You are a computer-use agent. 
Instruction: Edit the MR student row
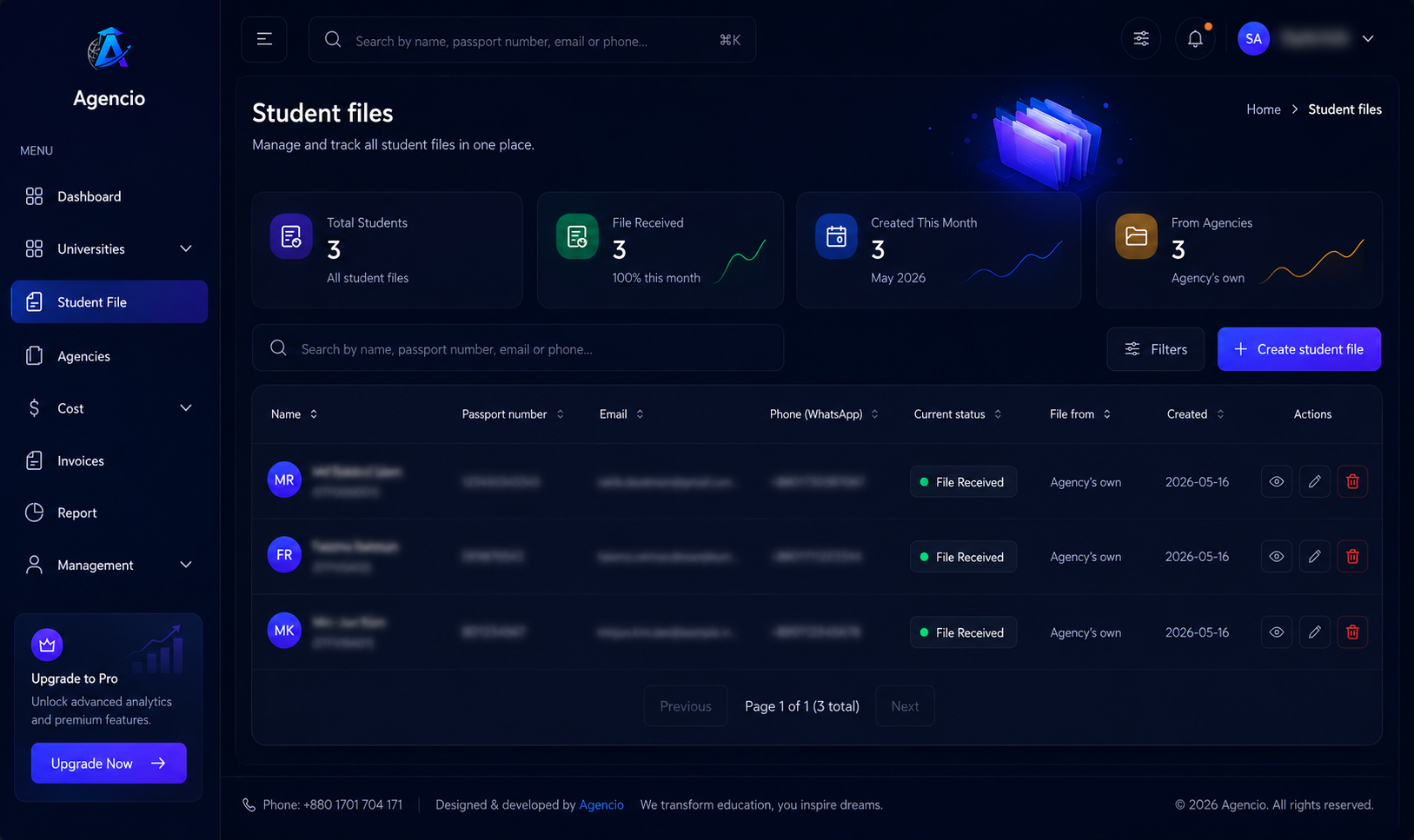(1314, 481)
